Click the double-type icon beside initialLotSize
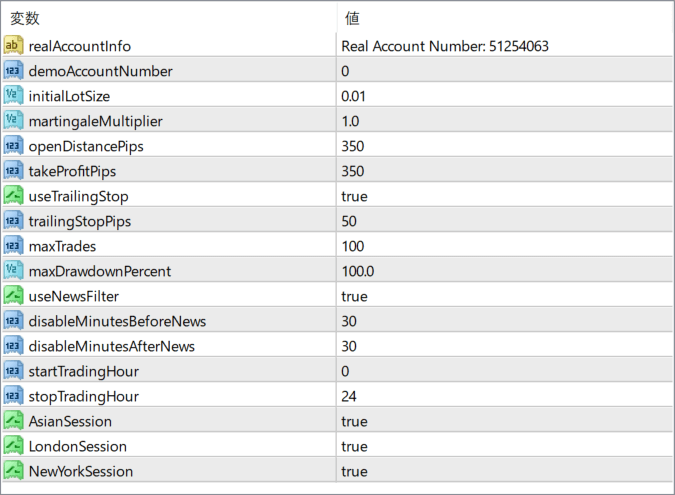 [13, 96]
